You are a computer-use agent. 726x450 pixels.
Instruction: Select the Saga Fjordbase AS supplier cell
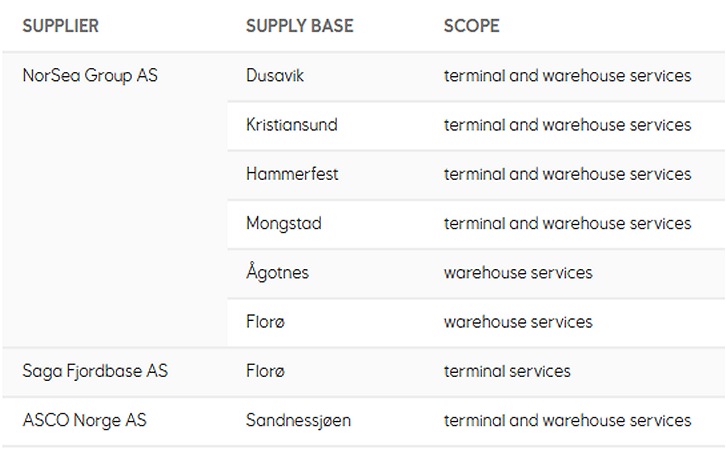click(x=95, y=371)
